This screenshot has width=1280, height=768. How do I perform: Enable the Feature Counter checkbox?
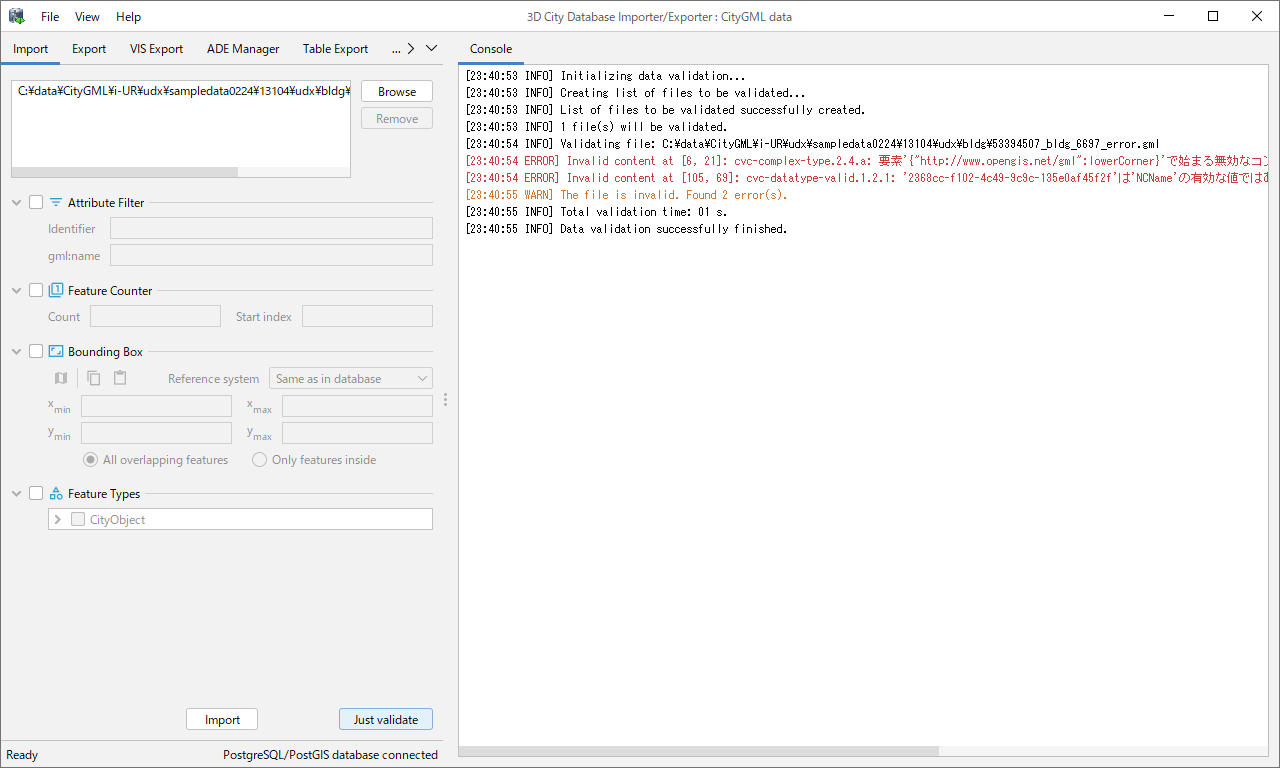[36, 290]
